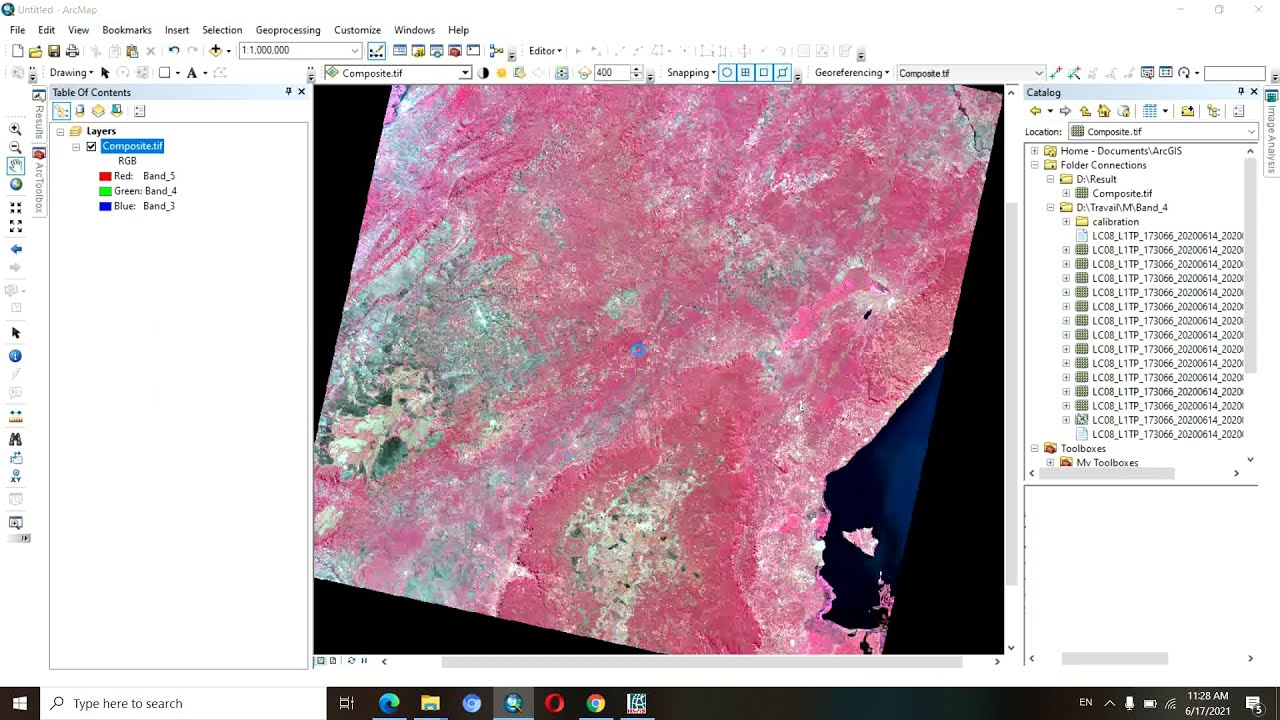Click Go Home in Catalog
Image resolution: width=1280 pixels, height=720 pixels.
coord(1104,111)
